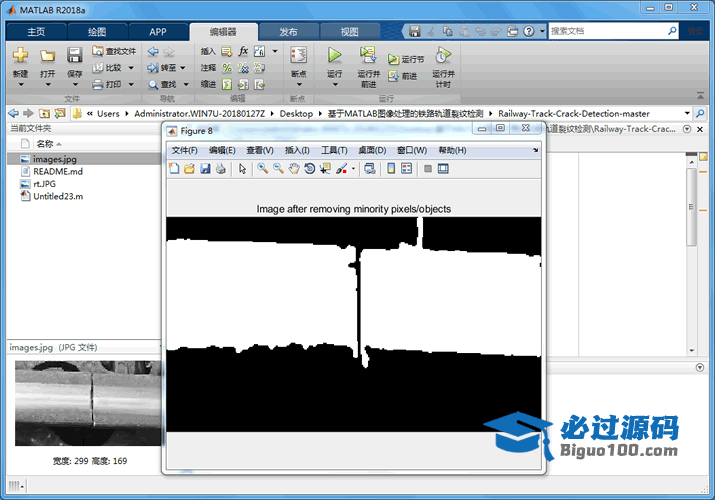The width and height of the screenshot is (715, 500).
Task: Click the Run and Time icon
Action: pyautogui.click(x=443, y=55)
